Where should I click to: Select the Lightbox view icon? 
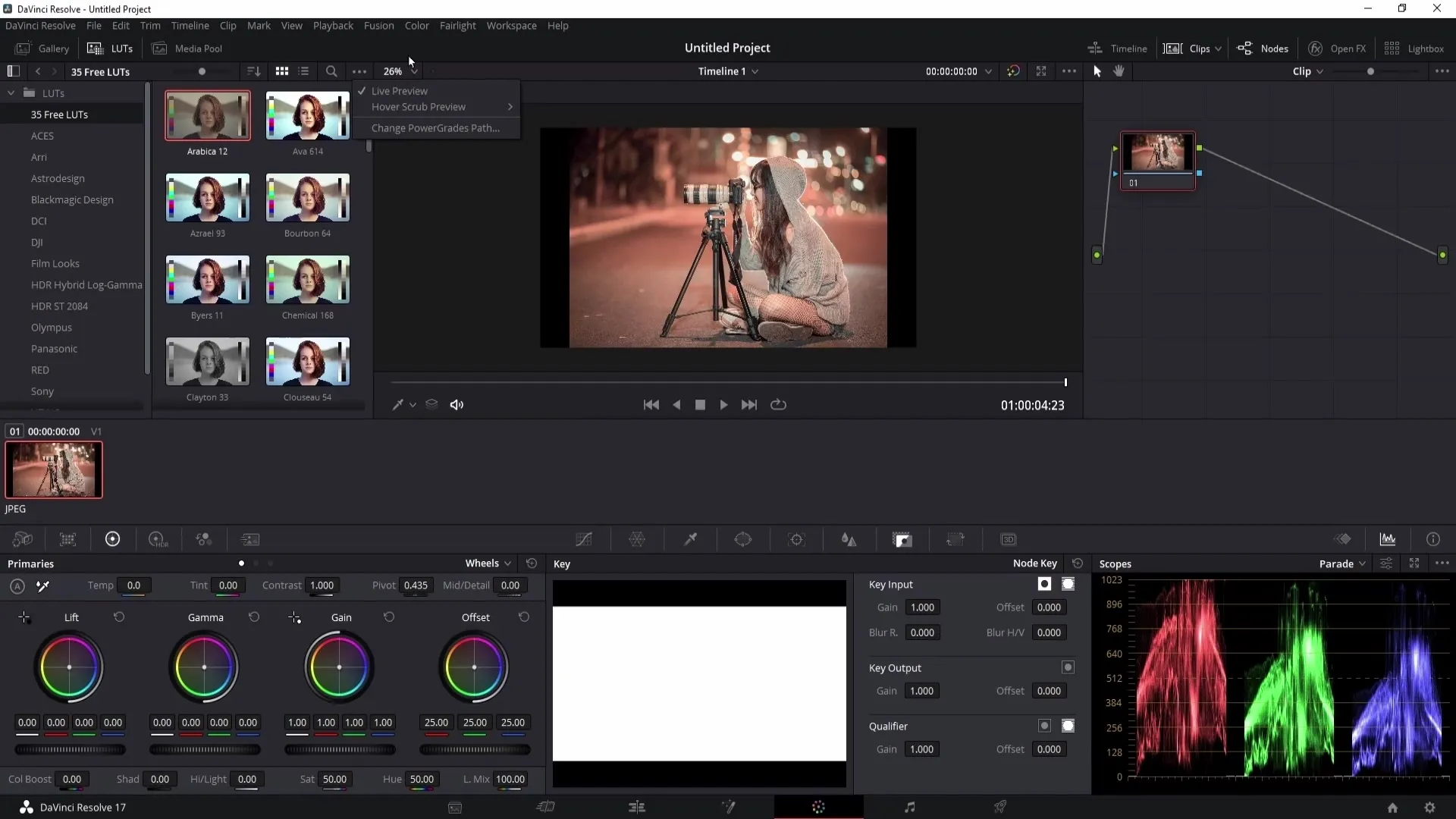(x=1392, y=48)
